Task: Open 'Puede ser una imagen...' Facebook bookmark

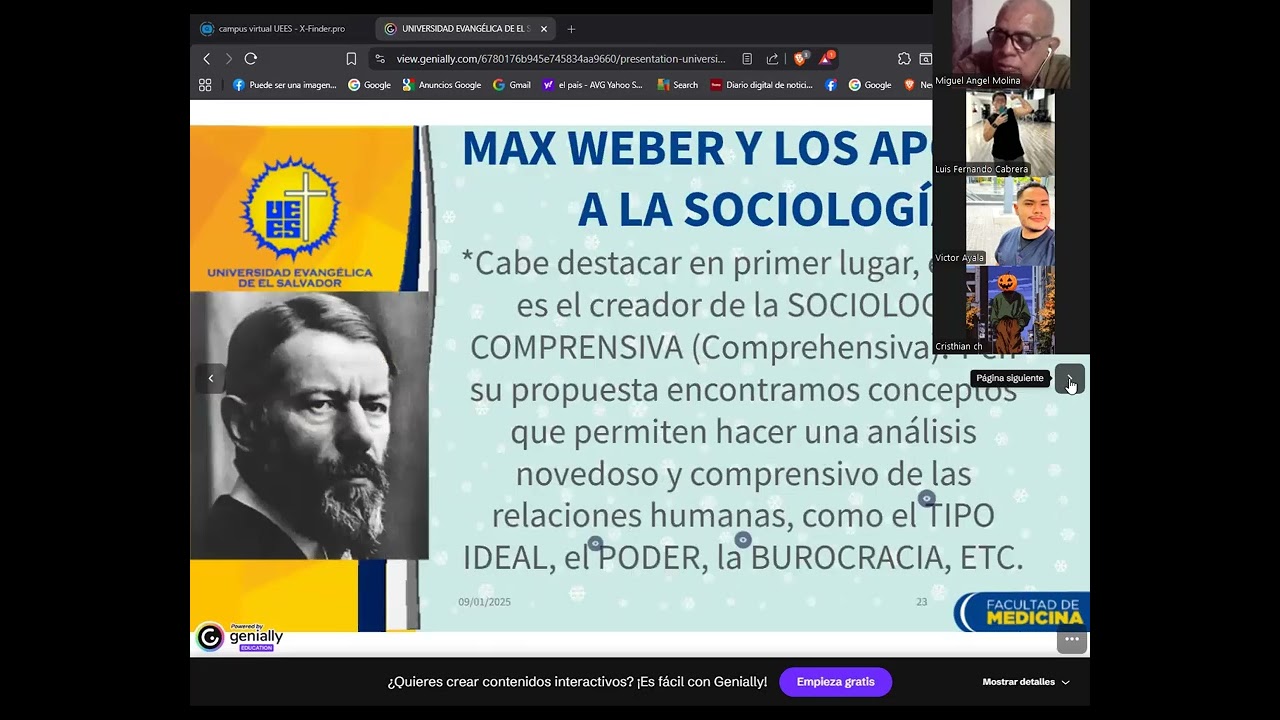Action: (x=284, y=85)
